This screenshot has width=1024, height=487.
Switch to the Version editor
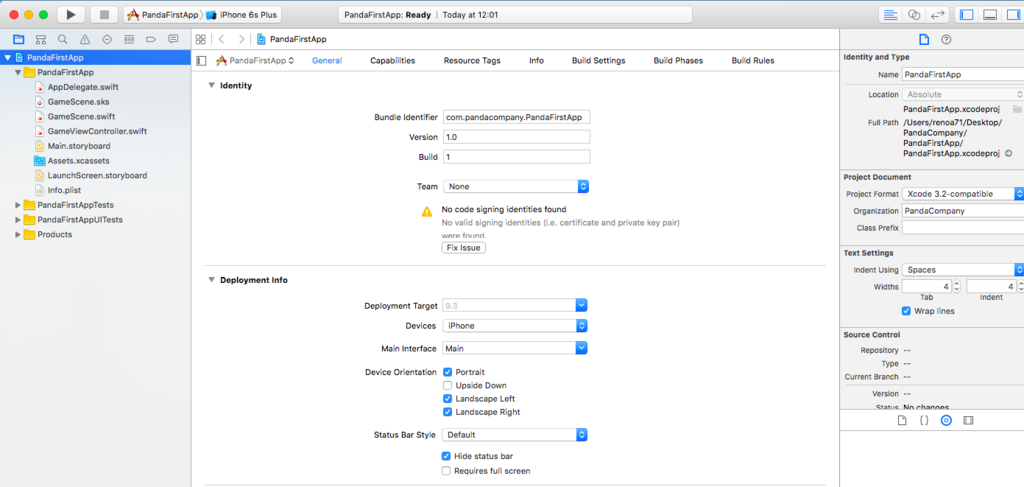tap(938, 14)
